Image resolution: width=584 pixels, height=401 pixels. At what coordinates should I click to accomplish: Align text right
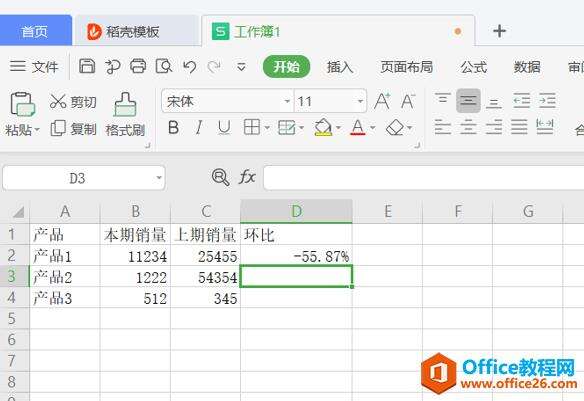coord(494,127)
